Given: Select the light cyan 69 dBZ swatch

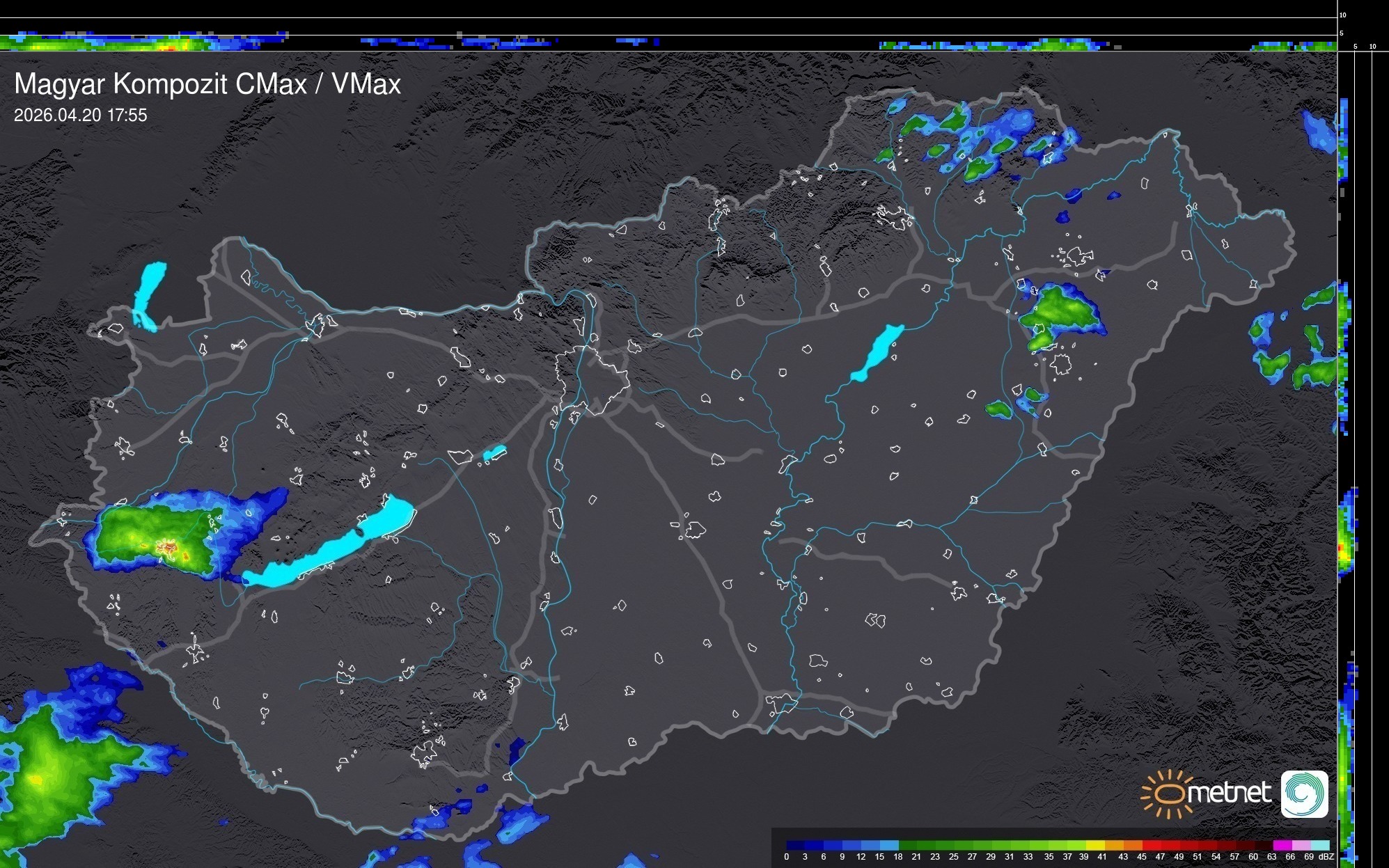Looking at the screenshot, I should (x=1319, y=845).
